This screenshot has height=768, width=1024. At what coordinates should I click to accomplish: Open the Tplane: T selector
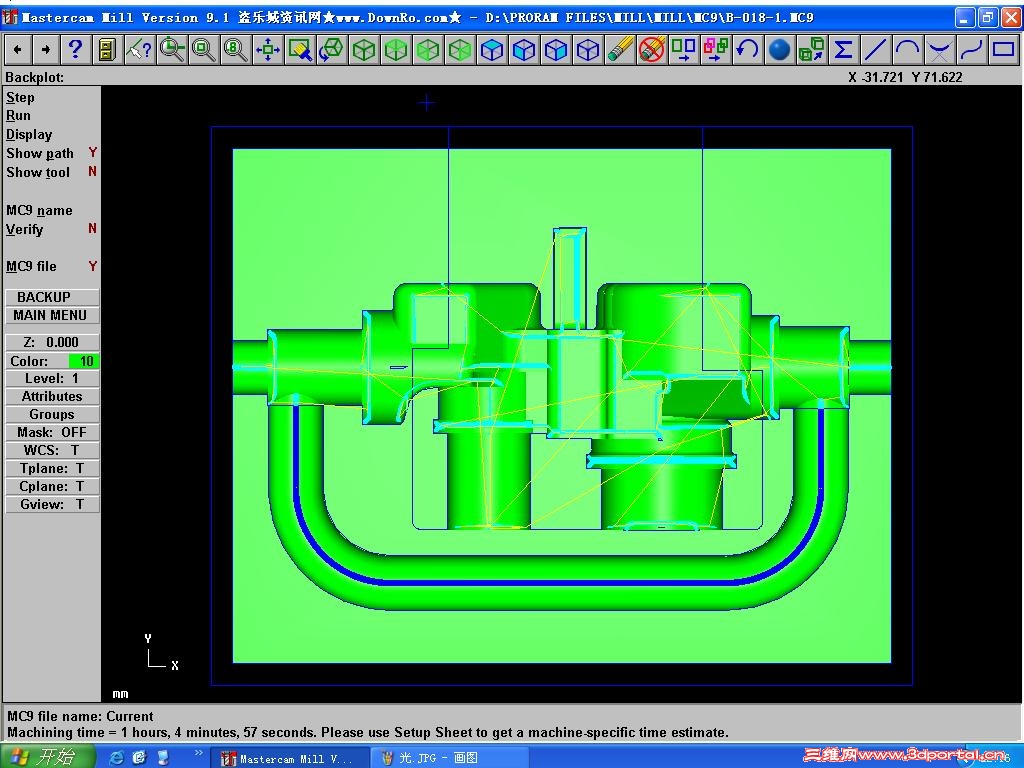point(52,468)
